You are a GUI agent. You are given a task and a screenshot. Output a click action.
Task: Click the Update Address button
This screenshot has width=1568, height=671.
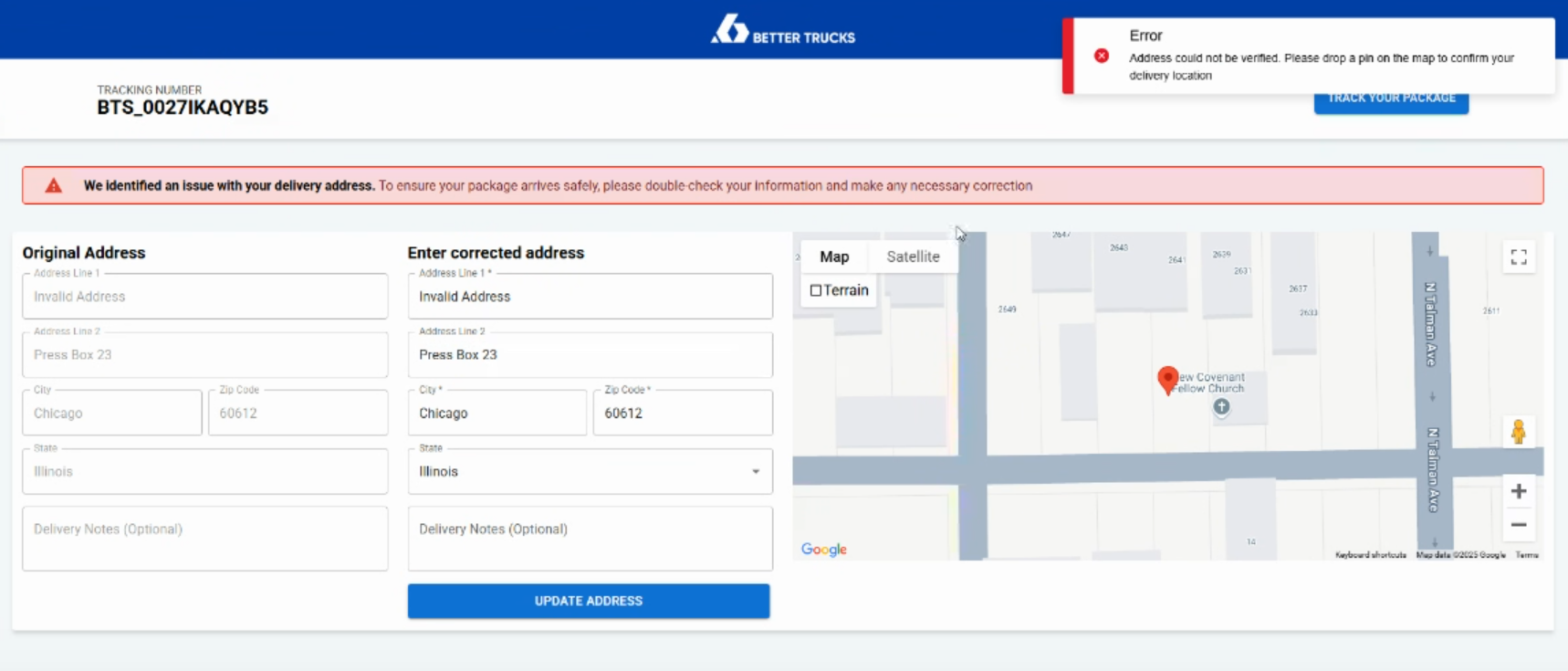589,601
